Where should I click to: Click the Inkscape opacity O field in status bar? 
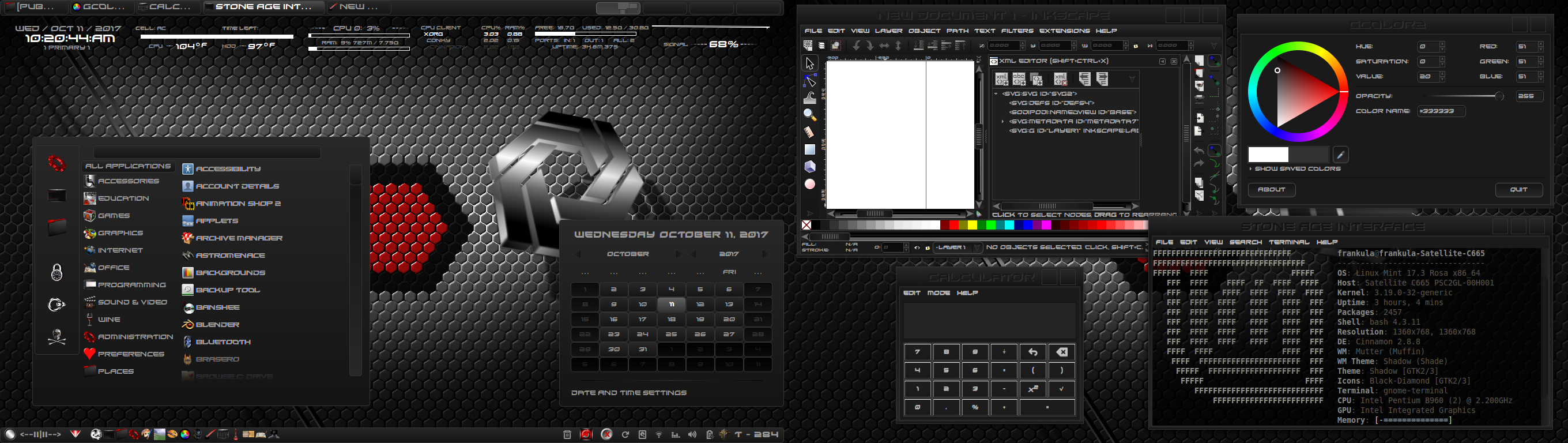(x=895, y=247)
